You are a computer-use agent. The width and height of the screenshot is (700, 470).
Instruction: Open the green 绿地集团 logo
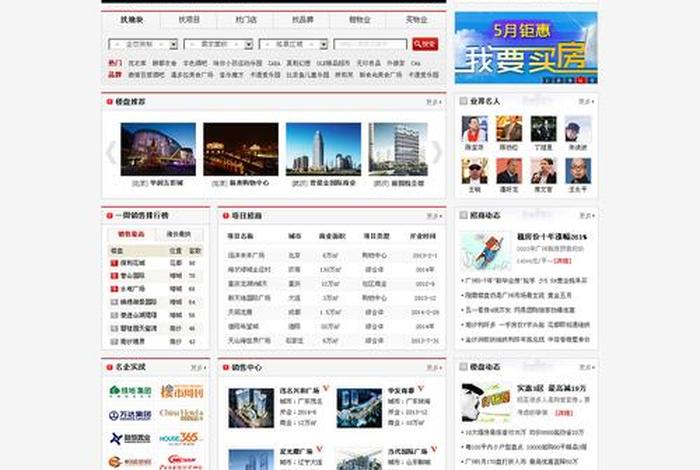[130, 391]
